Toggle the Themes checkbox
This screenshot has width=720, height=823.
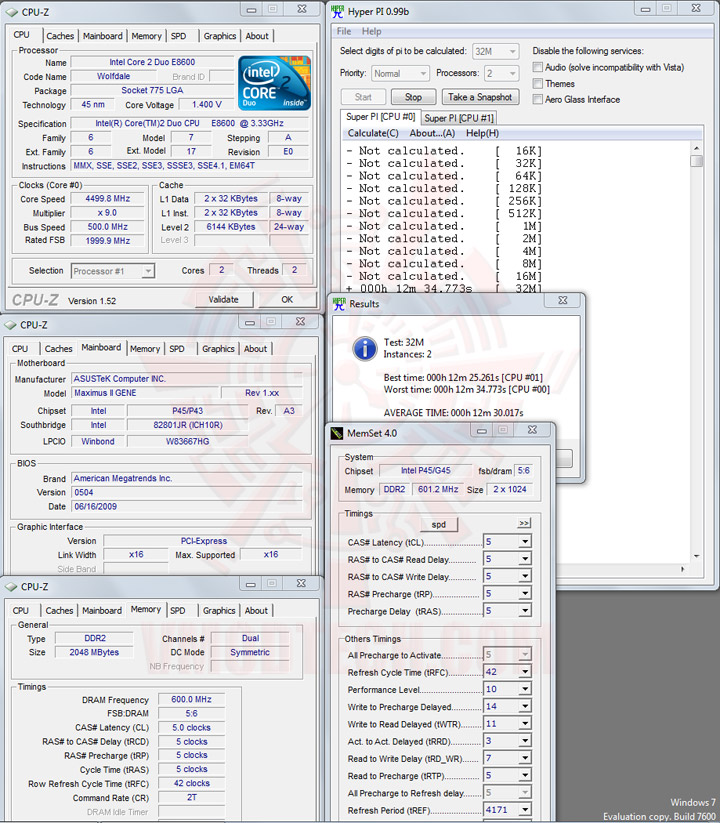(537, 83)
